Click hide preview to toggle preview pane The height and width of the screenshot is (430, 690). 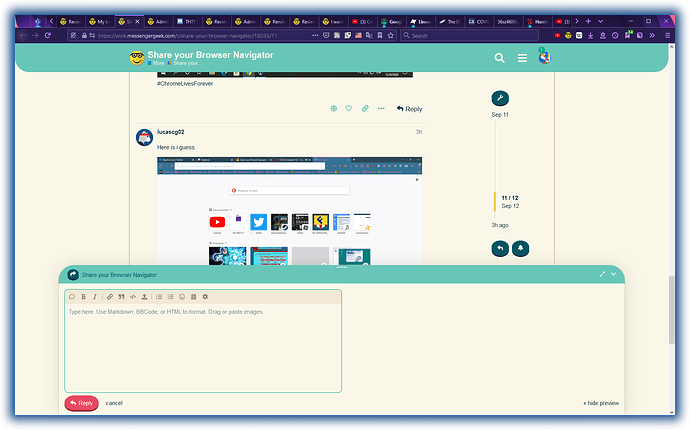(600, 403)
